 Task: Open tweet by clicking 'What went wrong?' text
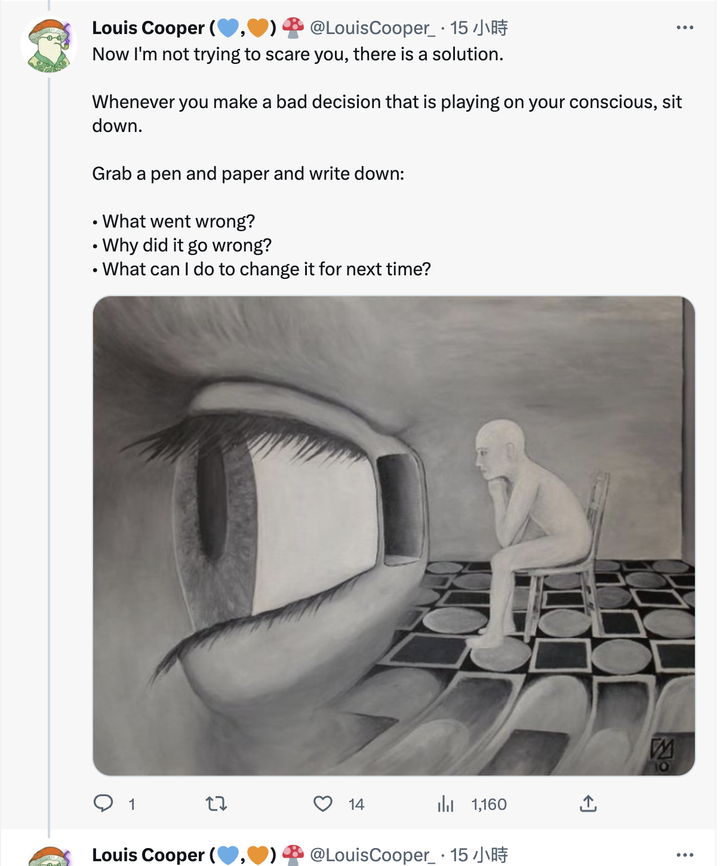[178, 221]
